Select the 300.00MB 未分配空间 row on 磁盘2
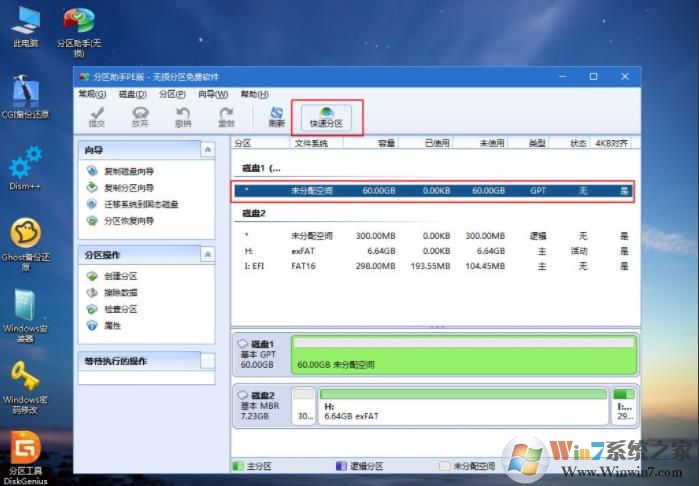This screenshot has height=486, width=699. point(433,236)
